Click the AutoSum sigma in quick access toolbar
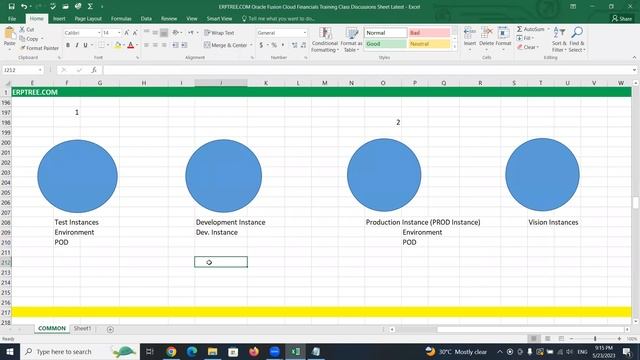Image resolution: width=640 pixels, height=360 pixels. (x=90, y=7)
